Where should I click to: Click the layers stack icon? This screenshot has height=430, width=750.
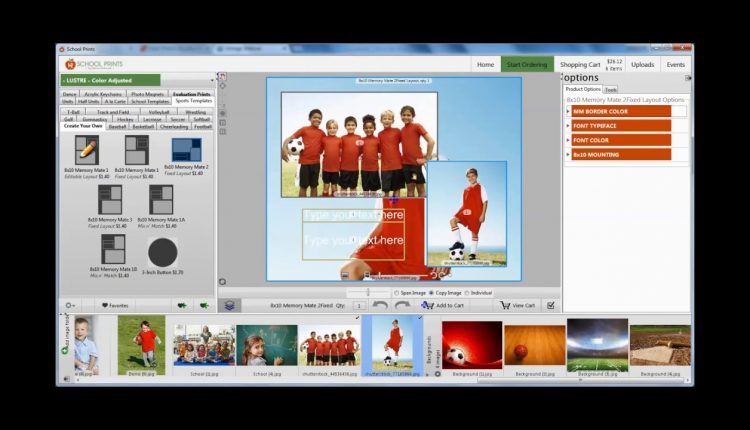(230, 305)
